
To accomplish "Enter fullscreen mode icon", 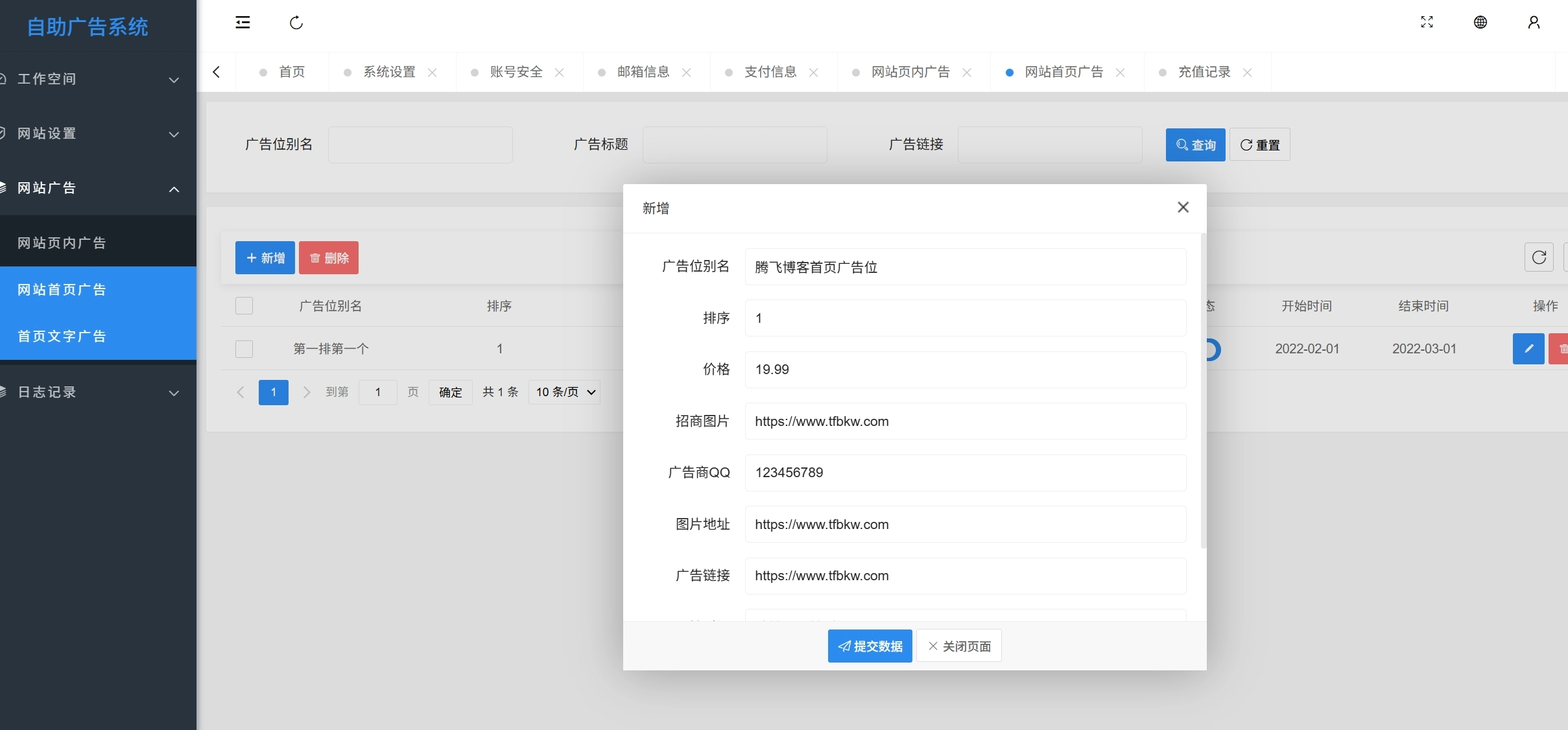I will click(x=1427, y=22).
